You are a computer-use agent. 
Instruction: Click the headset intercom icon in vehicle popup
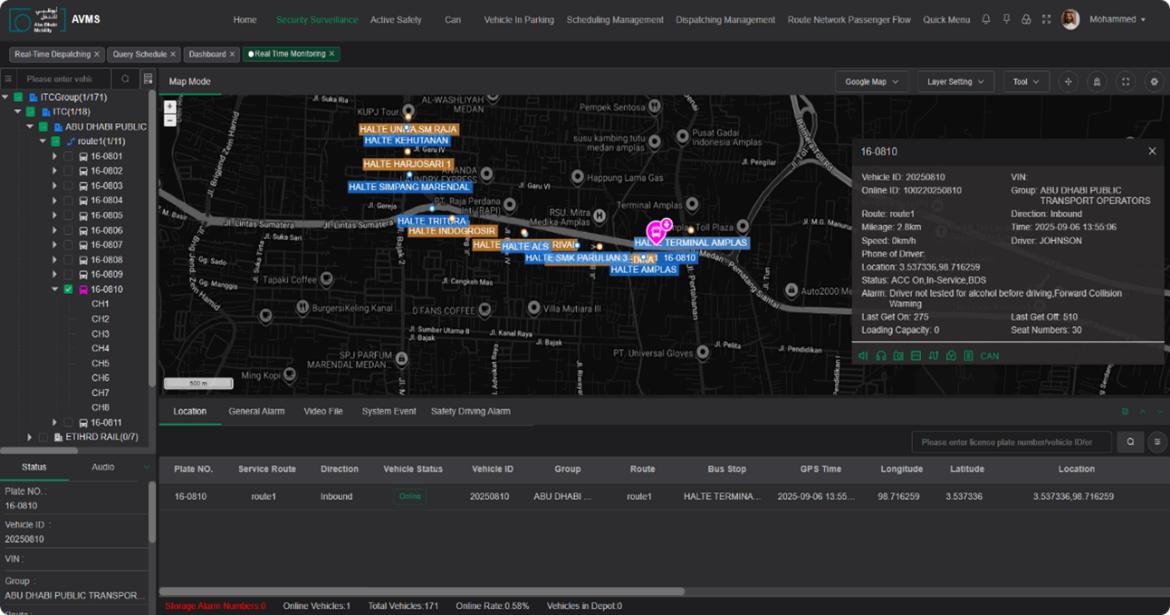(881, 356)
